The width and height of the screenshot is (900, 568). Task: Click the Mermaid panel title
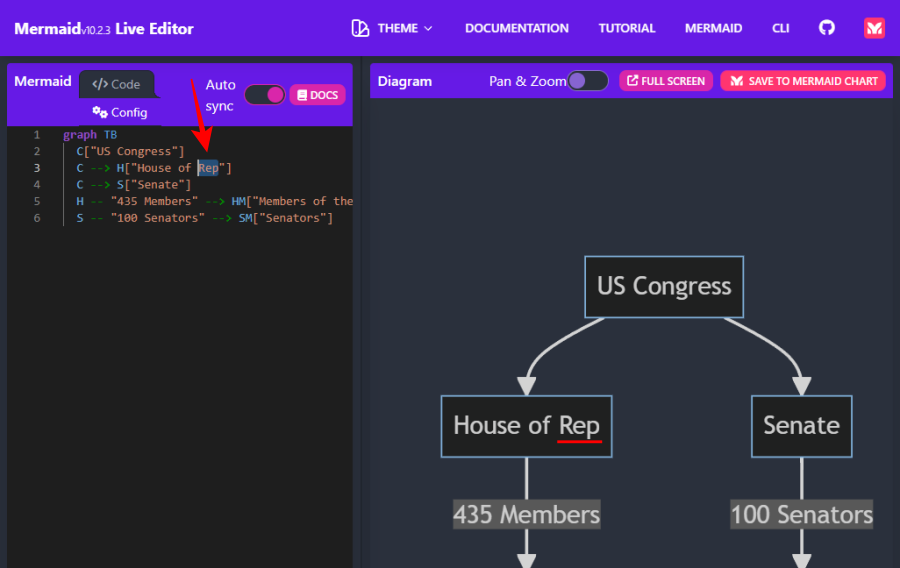[x=42, y=81]
